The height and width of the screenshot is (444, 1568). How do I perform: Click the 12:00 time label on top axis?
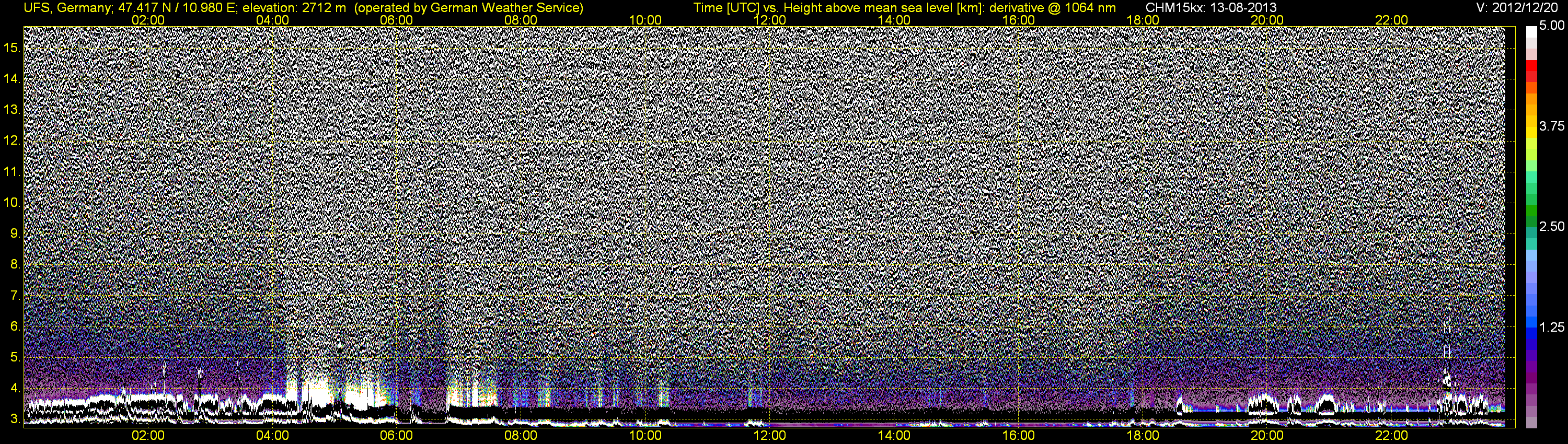coord(769,20)
